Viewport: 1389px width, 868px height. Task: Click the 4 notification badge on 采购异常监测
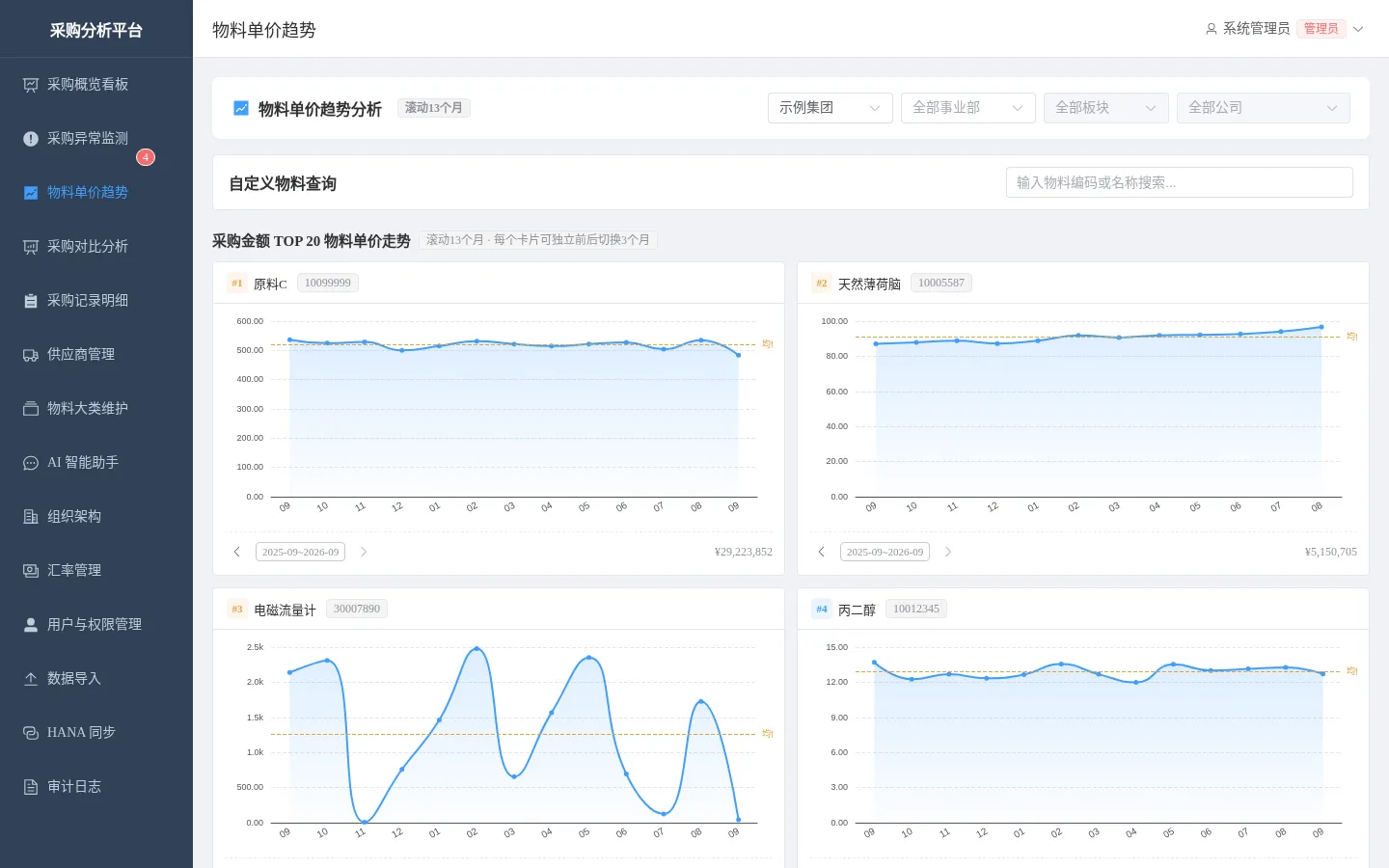tap(146, 157)
